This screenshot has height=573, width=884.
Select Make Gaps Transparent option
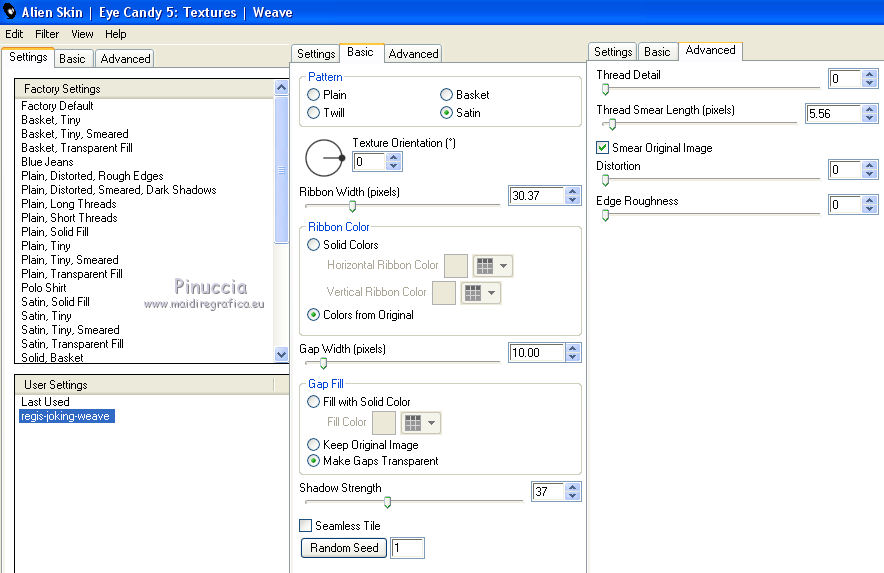tap(313, 461)
